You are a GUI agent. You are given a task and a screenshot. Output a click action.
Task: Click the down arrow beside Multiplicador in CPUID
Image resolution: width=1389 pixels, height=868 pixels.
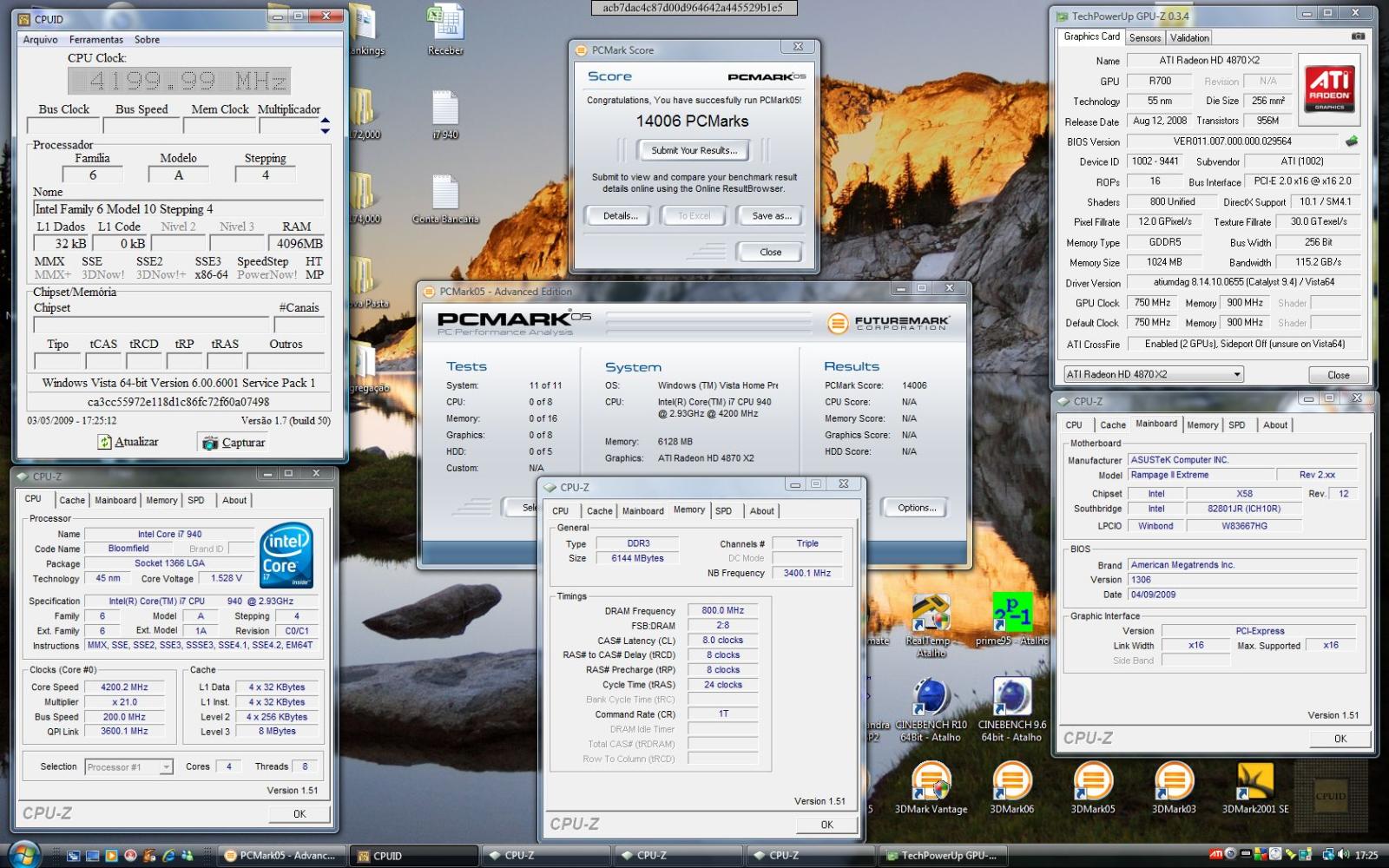tap(326, 131)
